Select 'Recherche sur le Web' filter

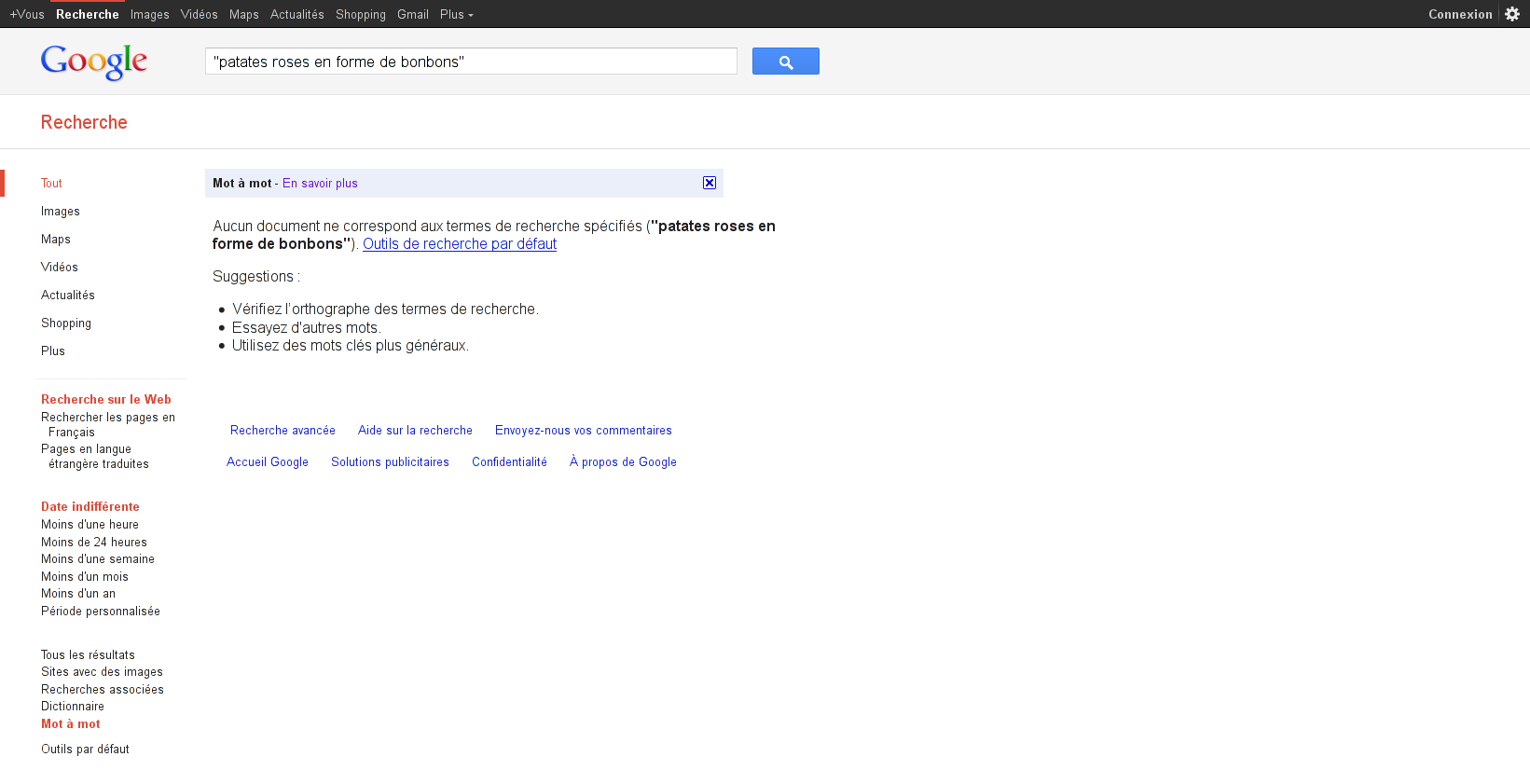[x=106, y=400]
